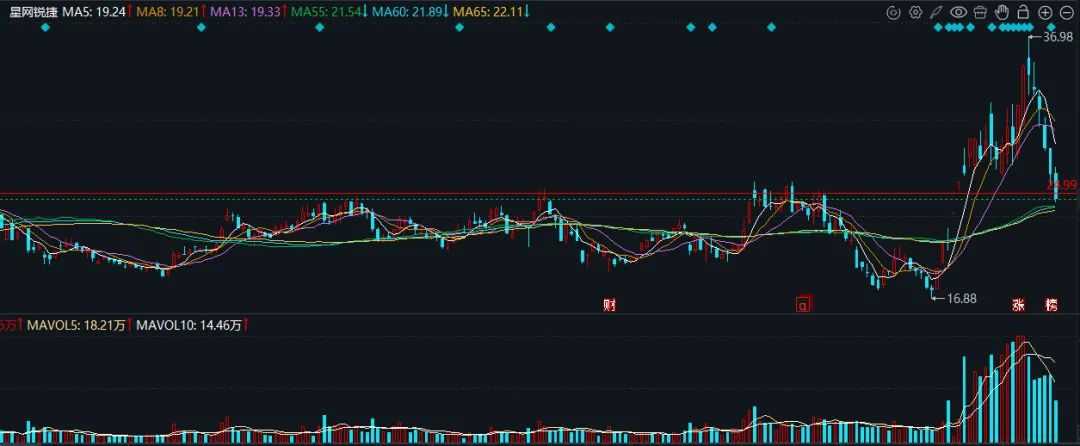The image size is (1080, 446).
Task: Open the toolbox briefcase icon
Action: (x=981, y=12)
